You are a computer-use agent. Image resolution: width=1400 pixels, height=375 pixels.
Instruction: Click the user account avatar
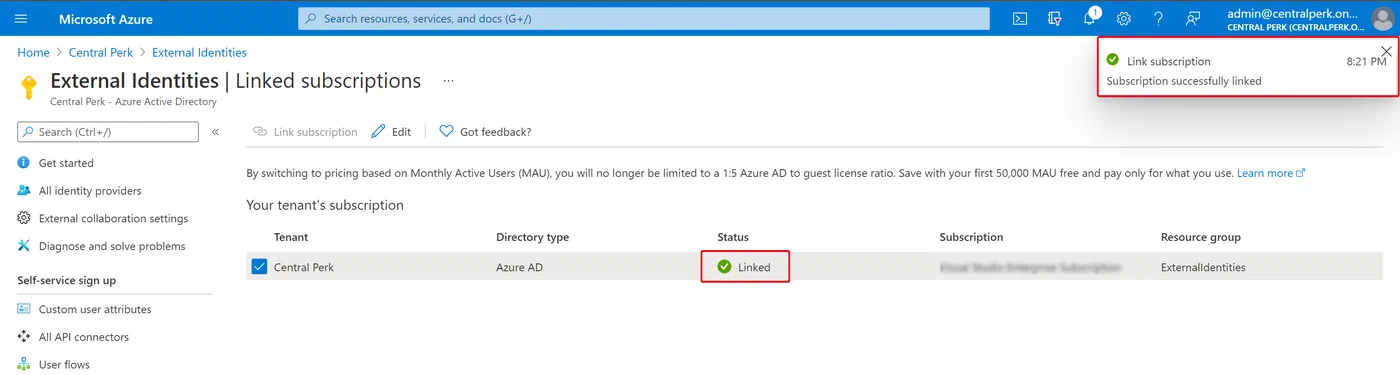tap(1382, 18)
